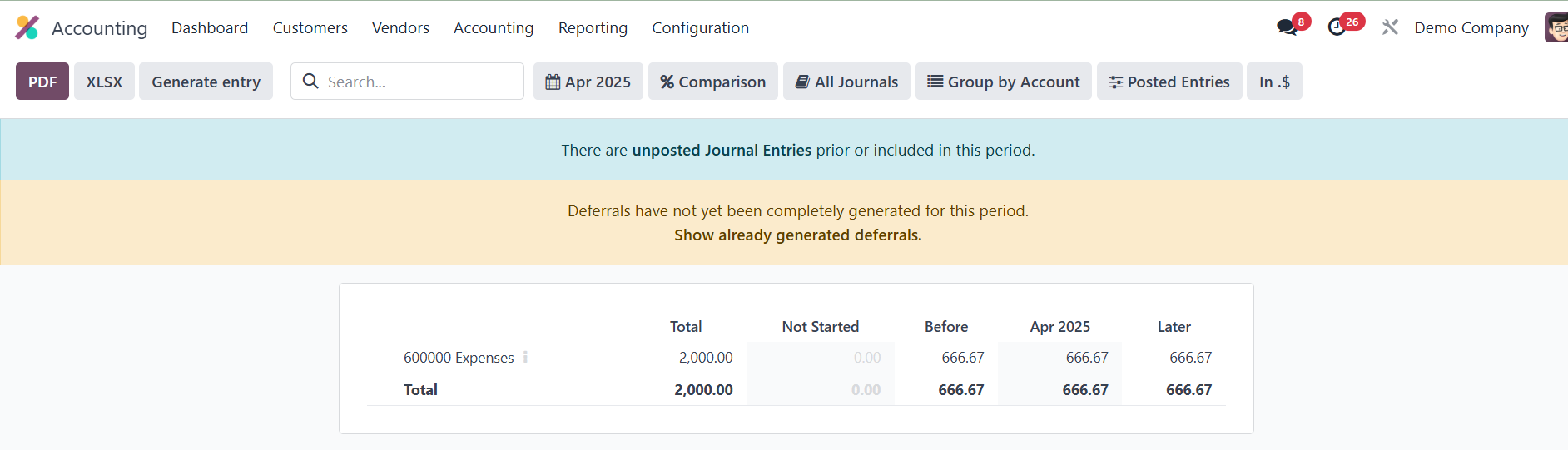Open the three-dot menu beside 600000 Expenses
The height and width of the screenshot is (450, 1568).
click(525, 358)
